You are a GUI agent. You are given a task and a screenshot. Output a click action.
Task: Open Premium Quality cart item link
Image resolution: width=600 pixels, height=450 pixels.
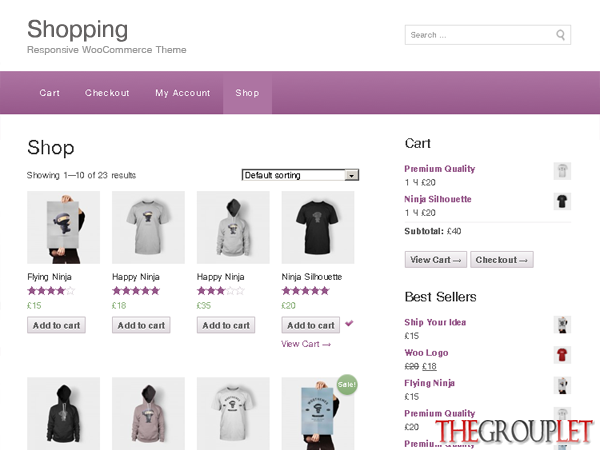(x=440, y=169)
